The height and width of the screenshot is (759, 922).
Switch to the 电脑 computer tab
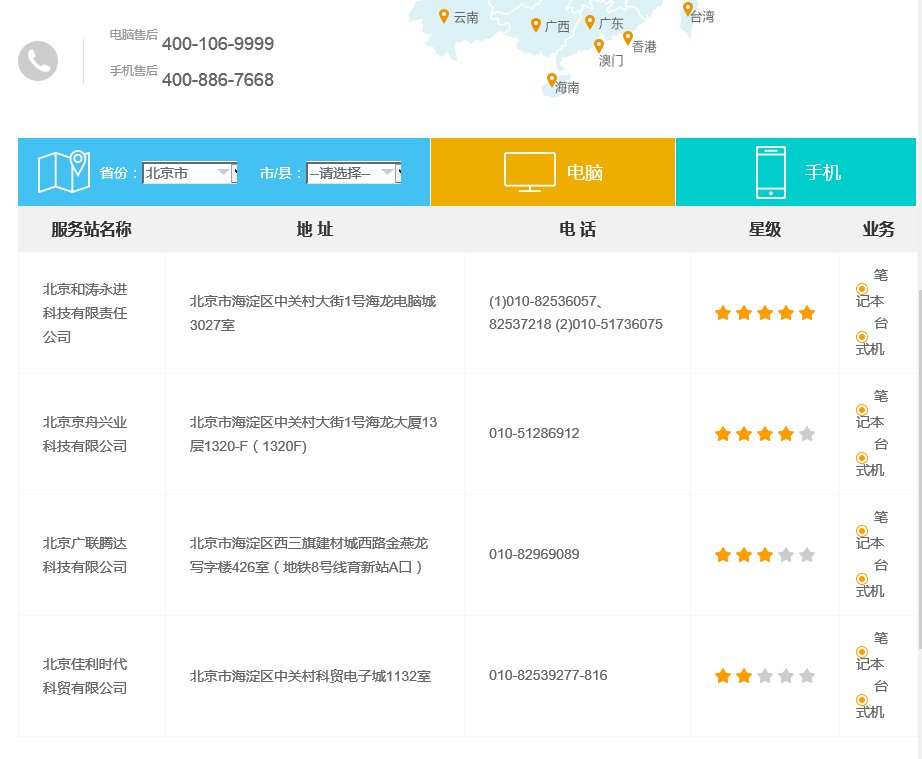(x=553, y=172)
